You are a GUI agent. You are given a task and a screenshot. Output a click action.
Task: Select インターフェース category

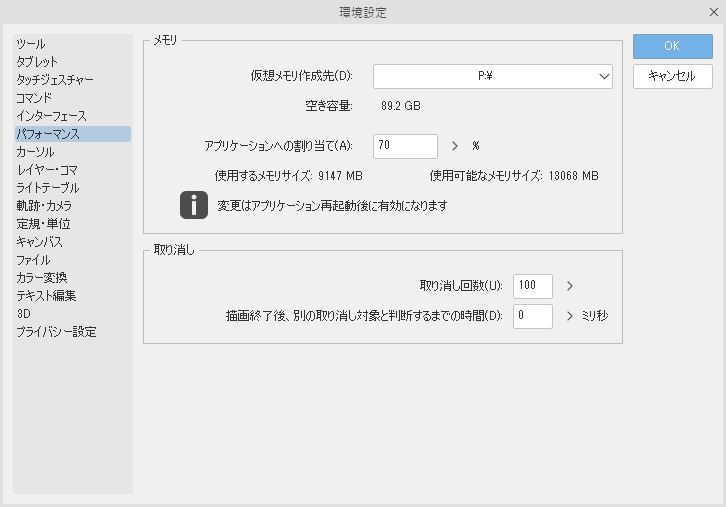point(51,116)
